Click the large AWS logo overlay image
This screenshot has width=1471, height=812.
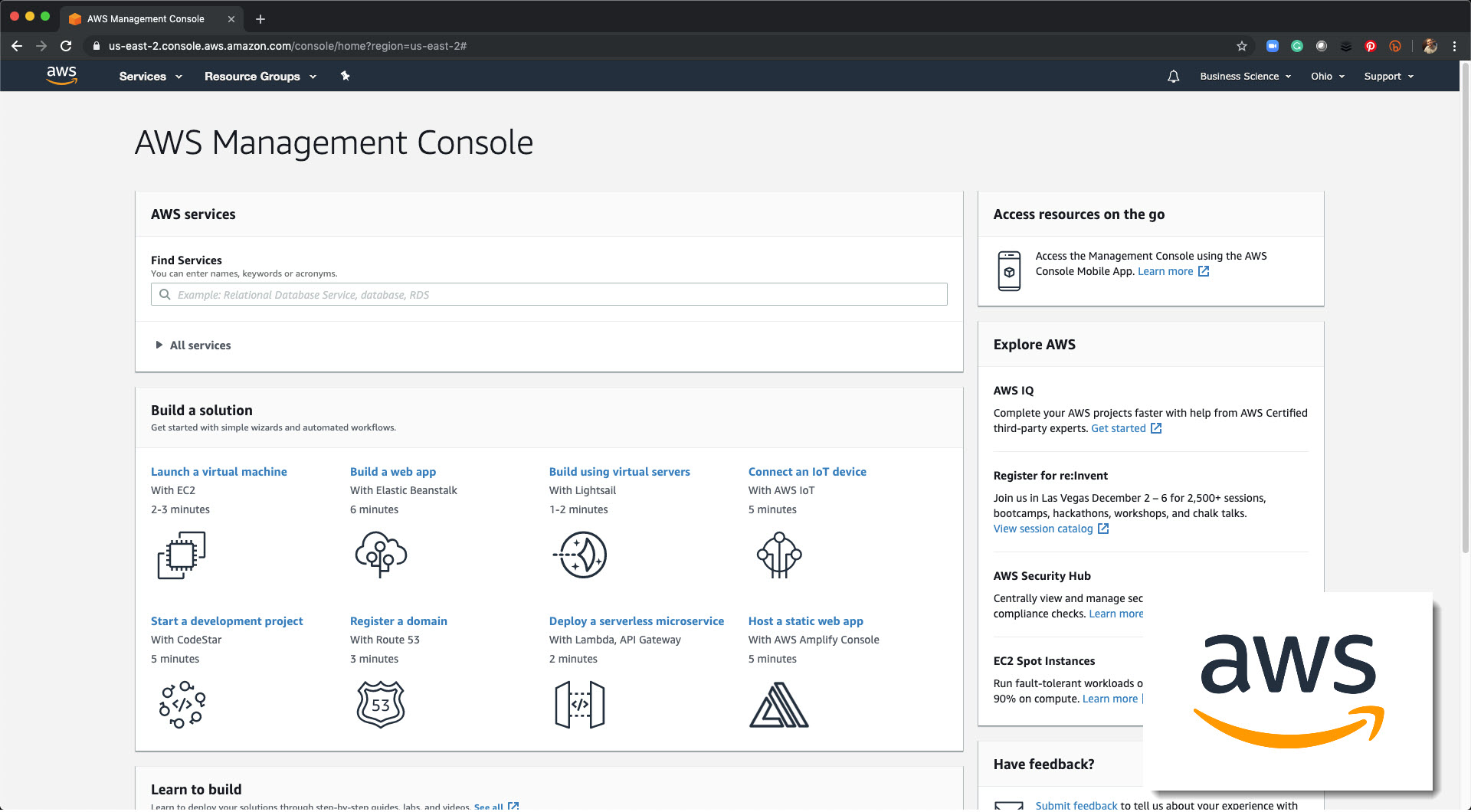click(1288, 691)
